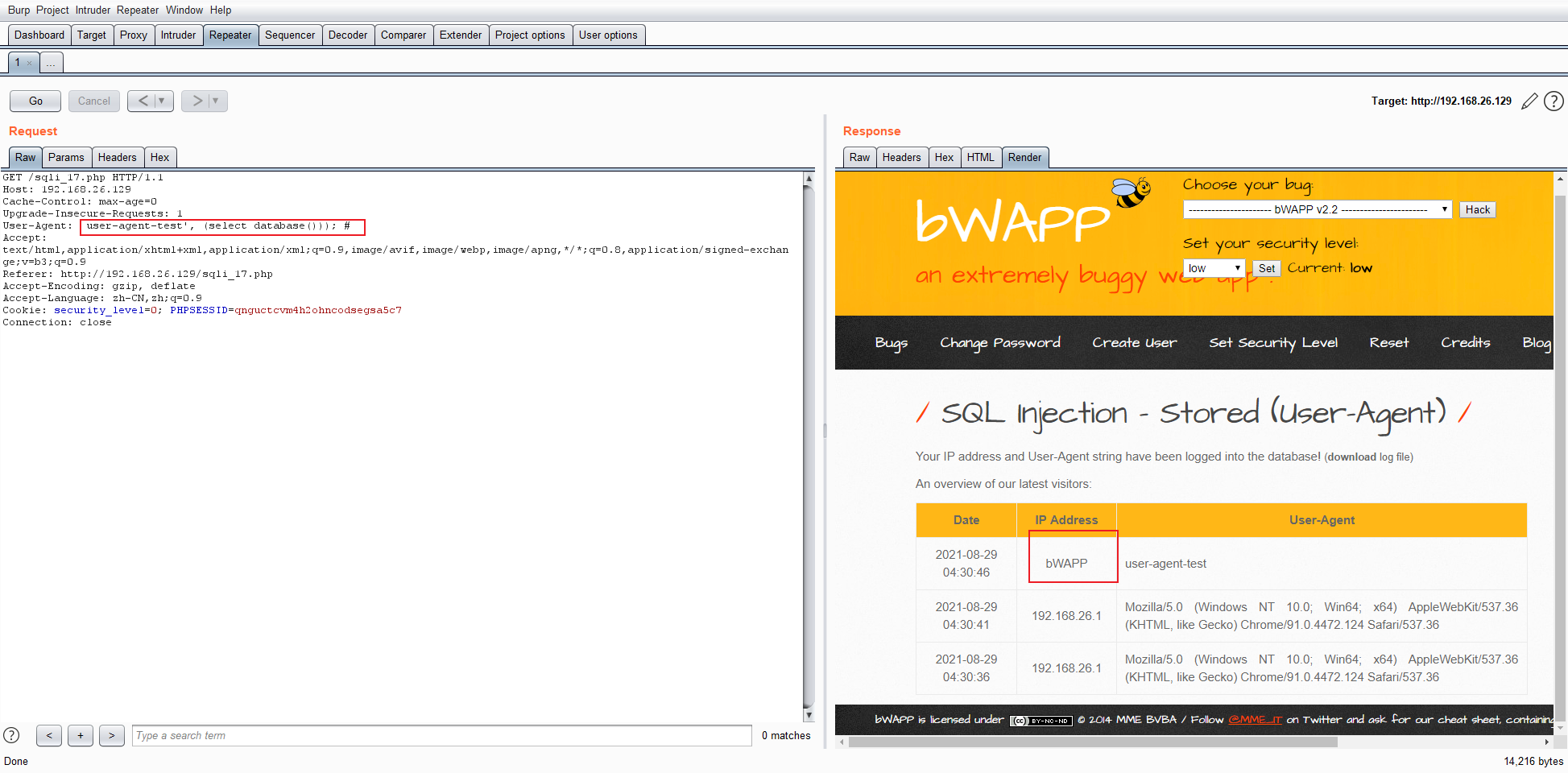This screenshot has width=1568, height=773.
Task: Open the Project menu
Action: [x=52, y=10]
